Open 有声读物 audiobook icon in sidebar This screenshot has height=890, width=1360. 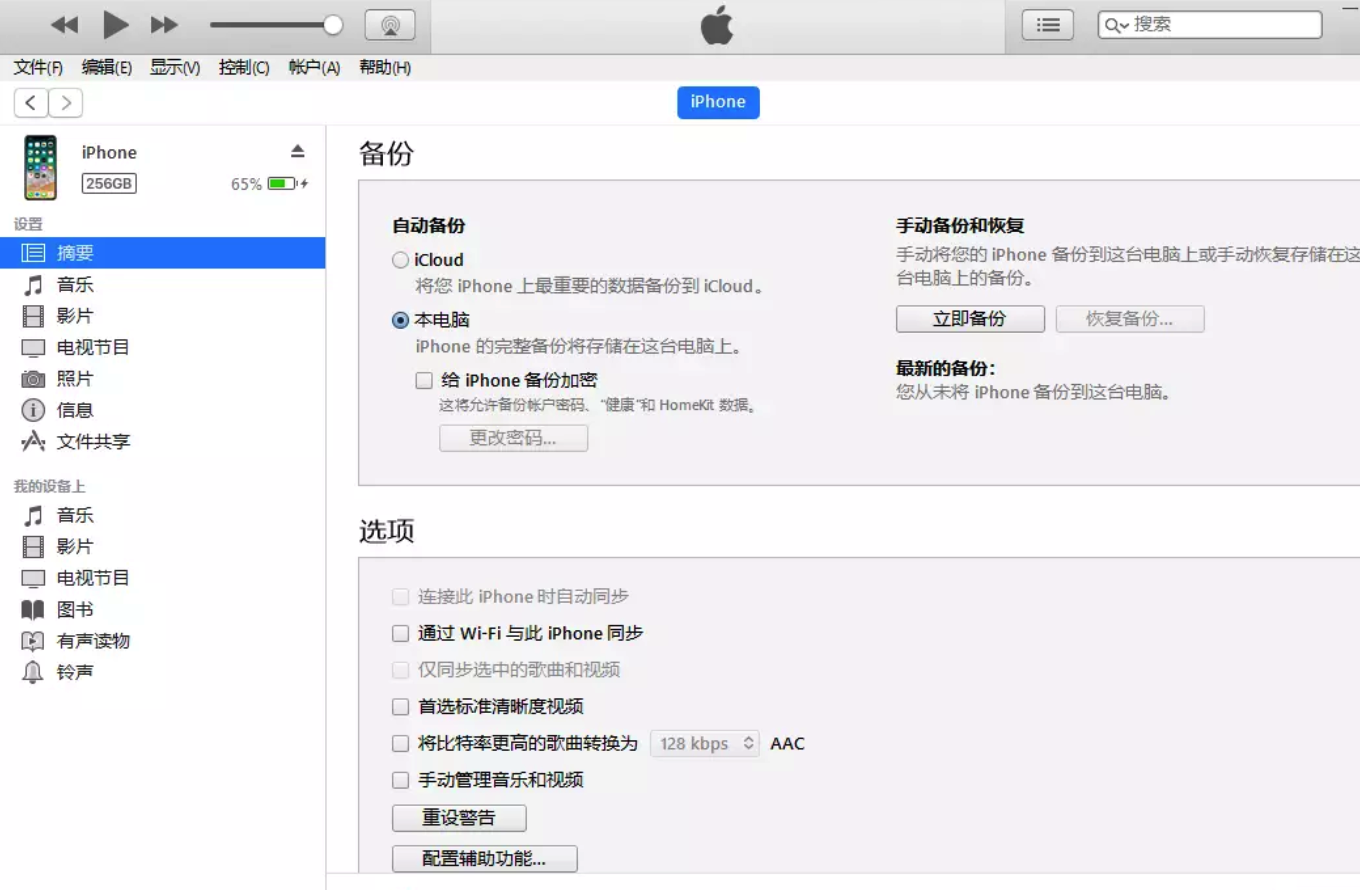[34, 641]
